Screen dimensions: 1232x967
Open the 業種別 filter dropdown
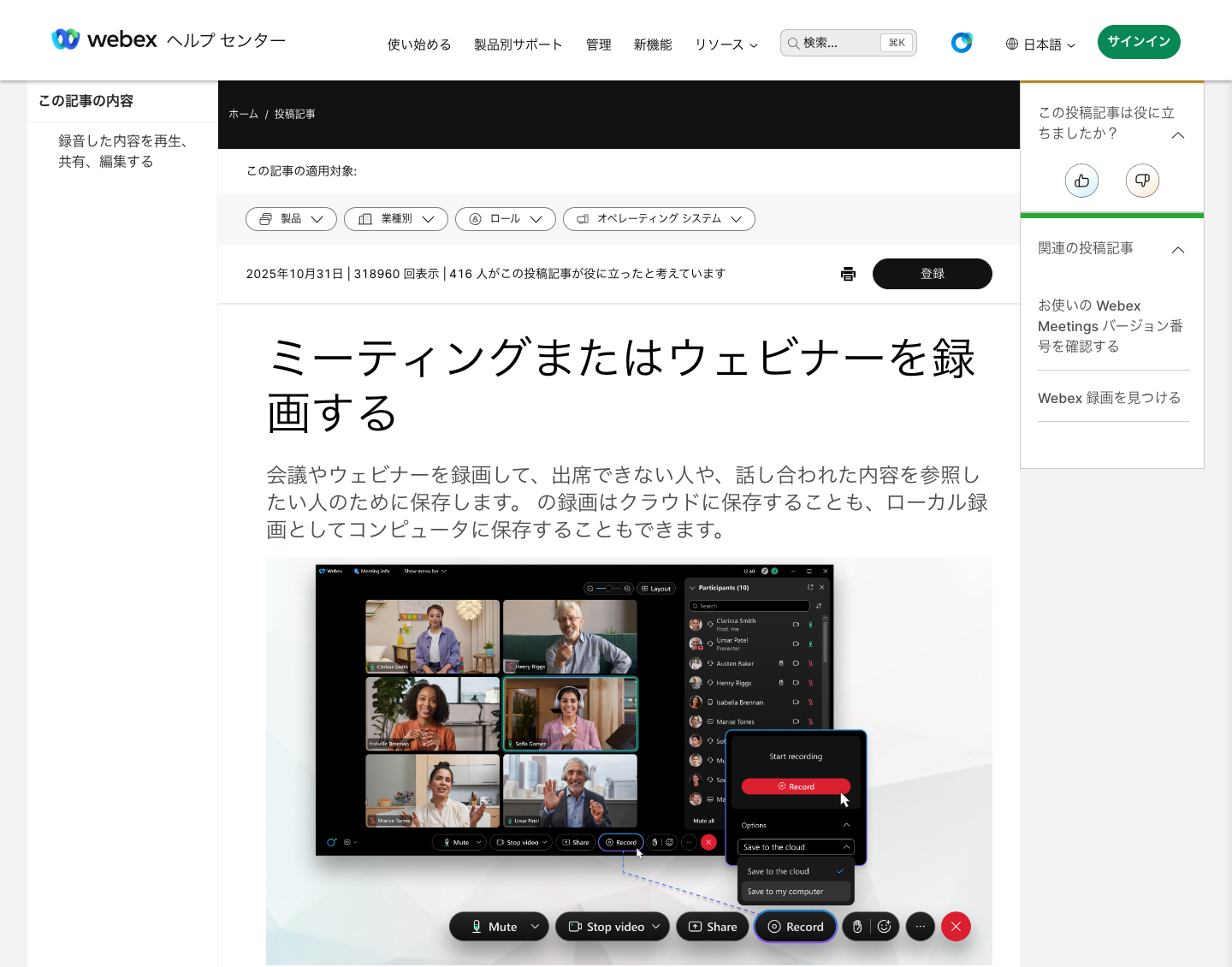[x=396, y=219]
